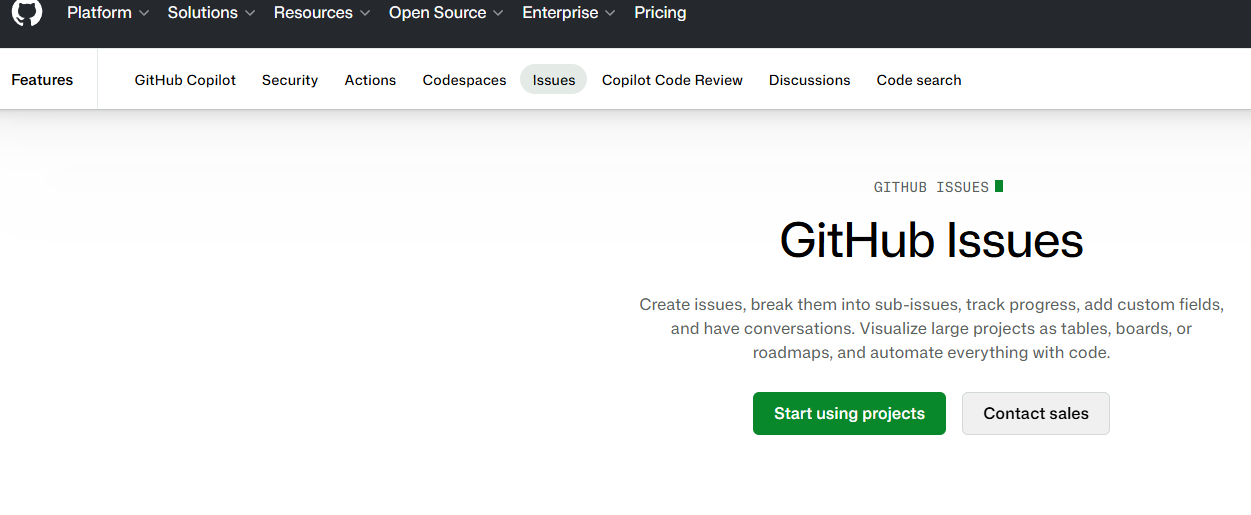Open the Solutions dropdown menu
The width and height of the screenshot is (1251, 515).
pyautogui.click(x=211, y=13)
